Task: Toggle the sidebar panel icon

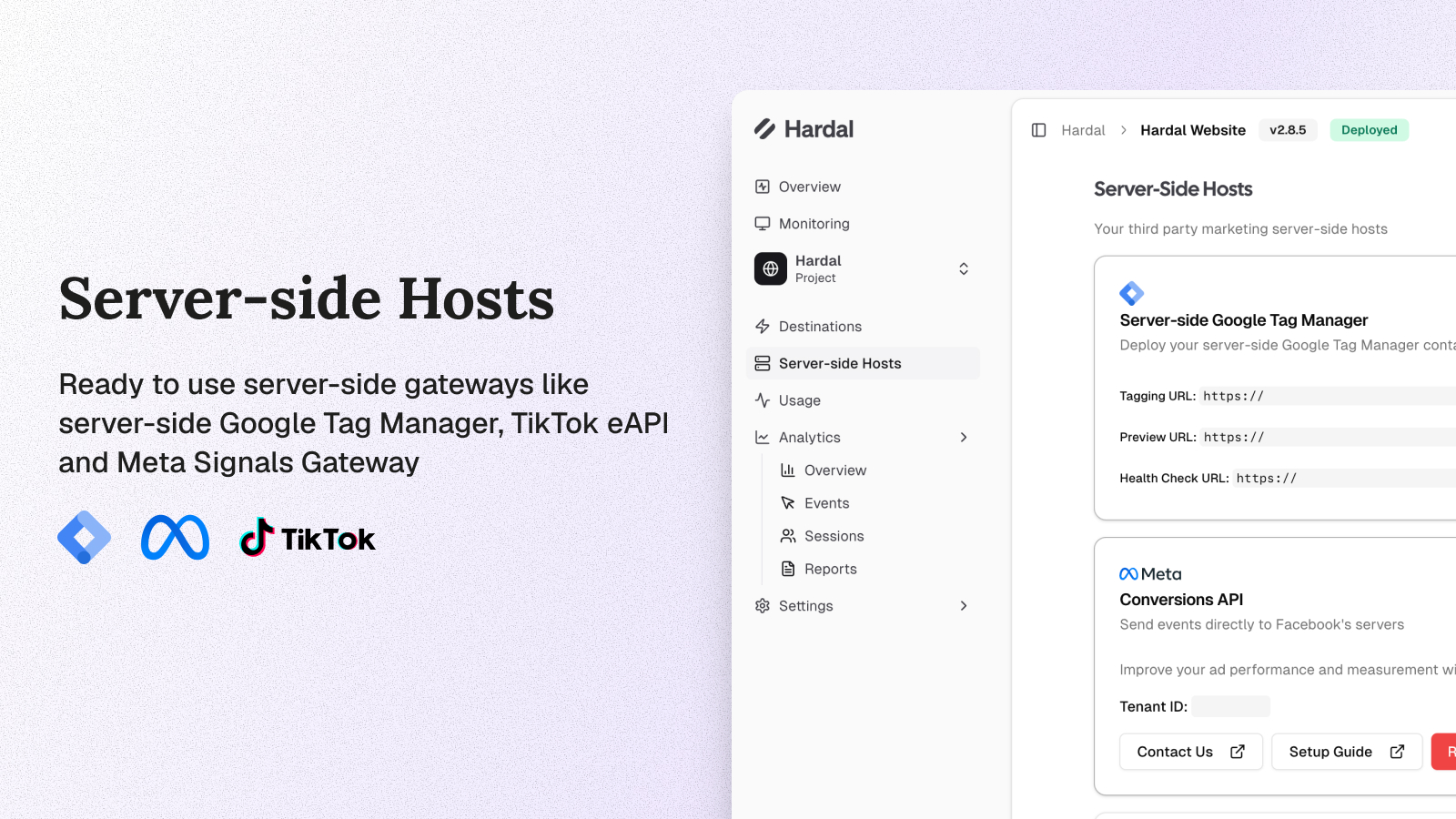Action: [1038, 130]
